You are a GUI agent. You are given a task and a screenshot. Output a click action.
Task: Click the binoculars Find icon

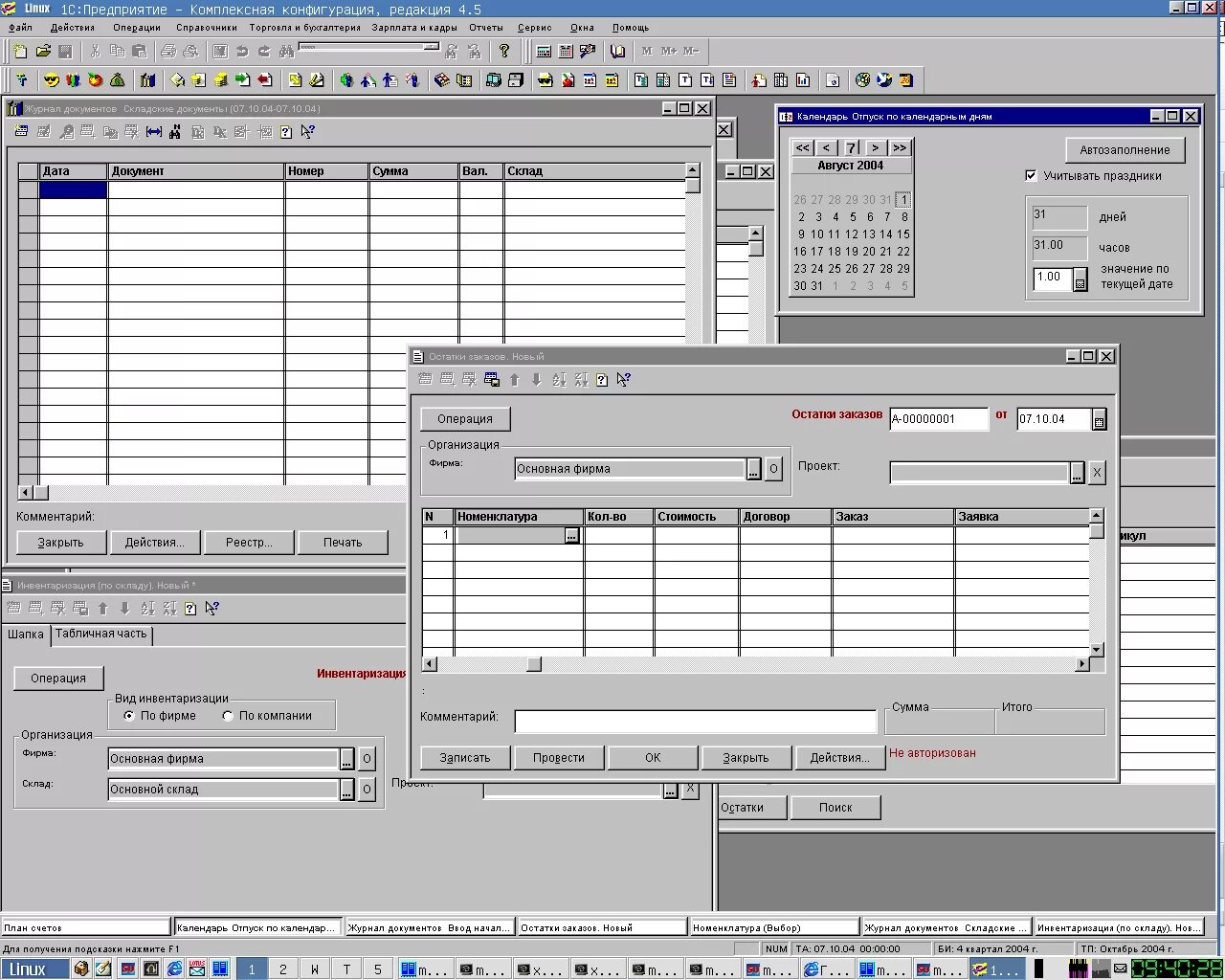click(286, 51)
